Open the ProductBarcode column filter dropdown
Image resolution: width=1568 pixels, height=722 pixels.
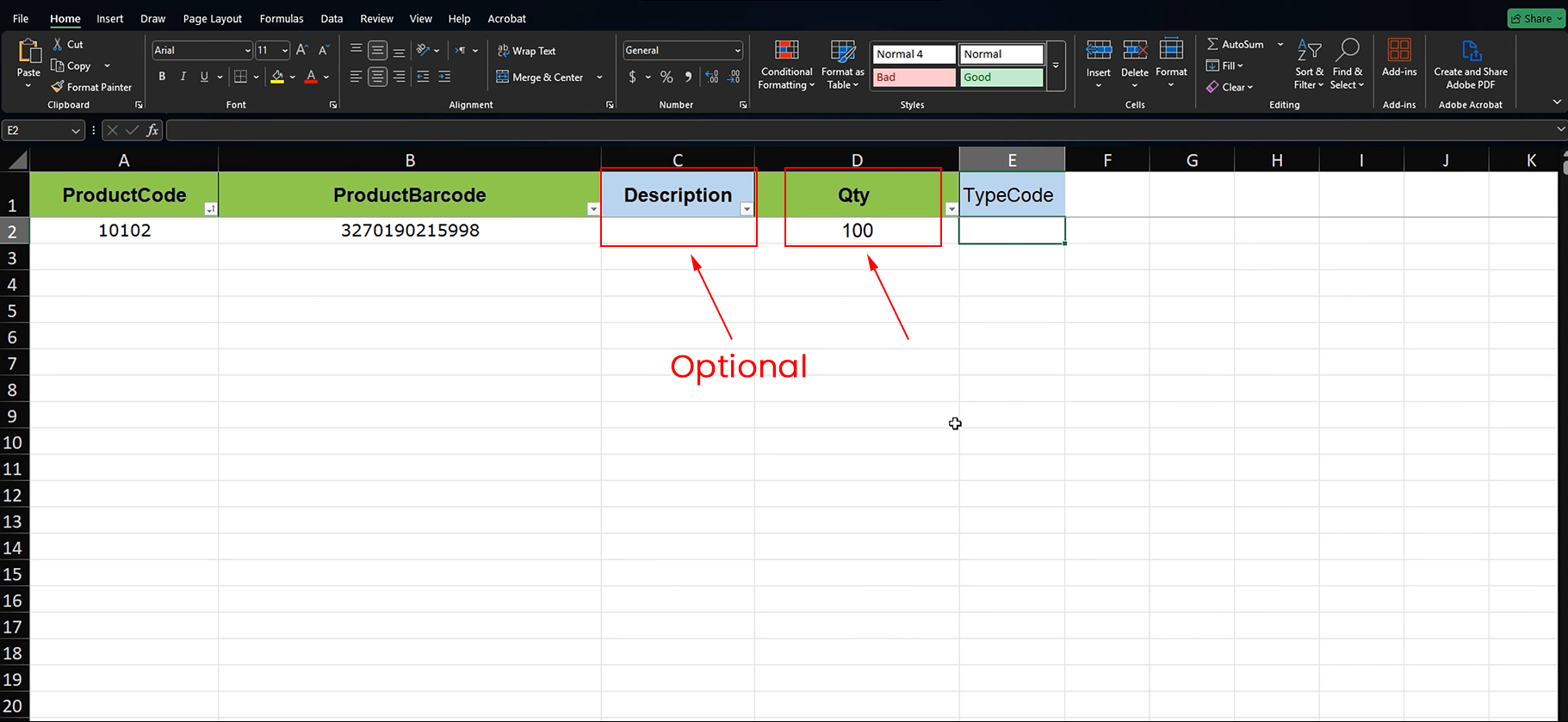(592, 209)
